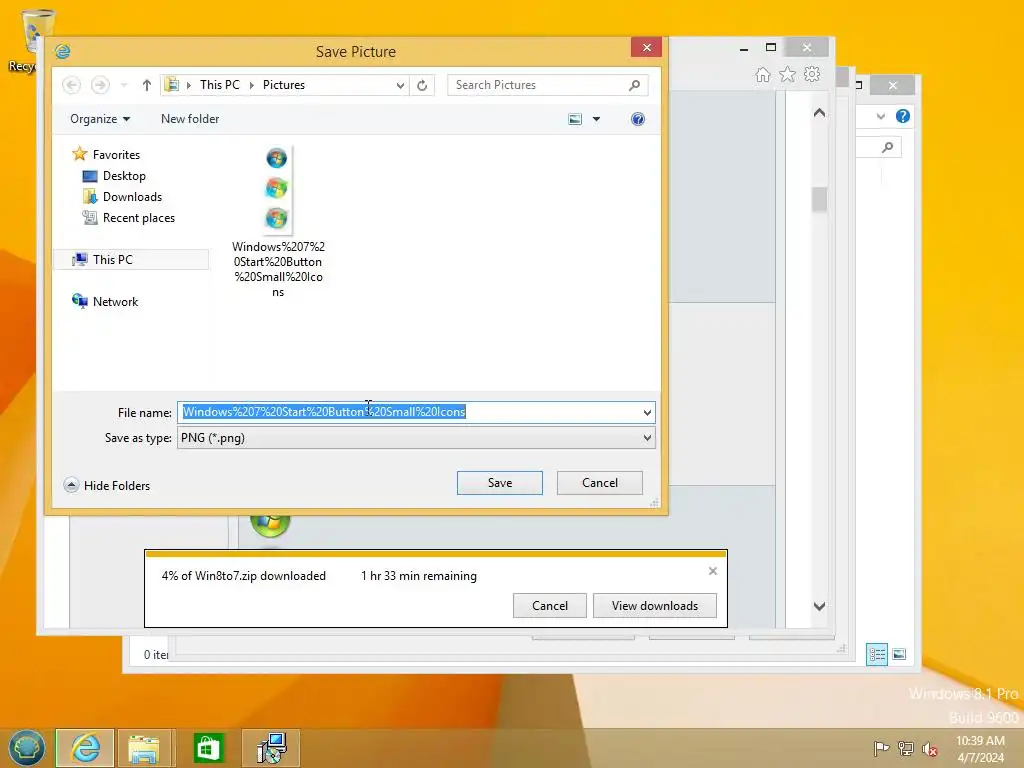Screen dimensions: 1024x768
Task: Select the Windows 7 Start Button Icons thumbnail
Action: tap(278, 222)
